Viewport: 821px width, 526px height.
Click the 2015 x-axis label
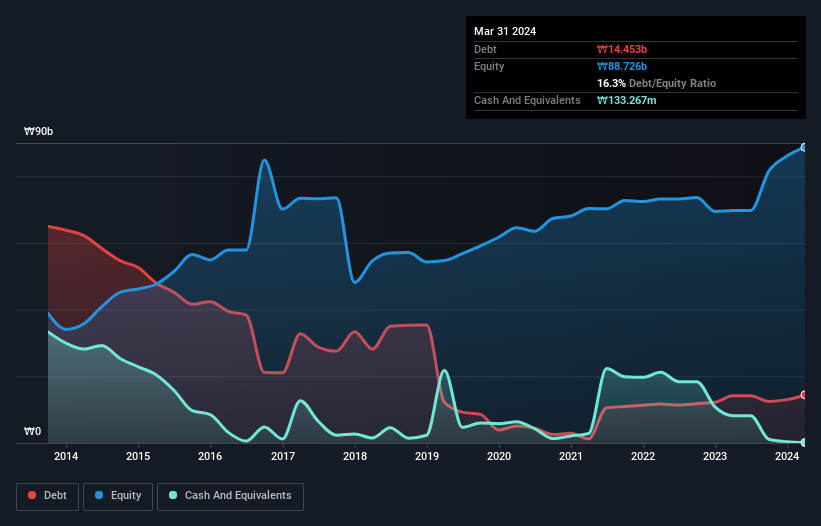(x=138, y=456)
